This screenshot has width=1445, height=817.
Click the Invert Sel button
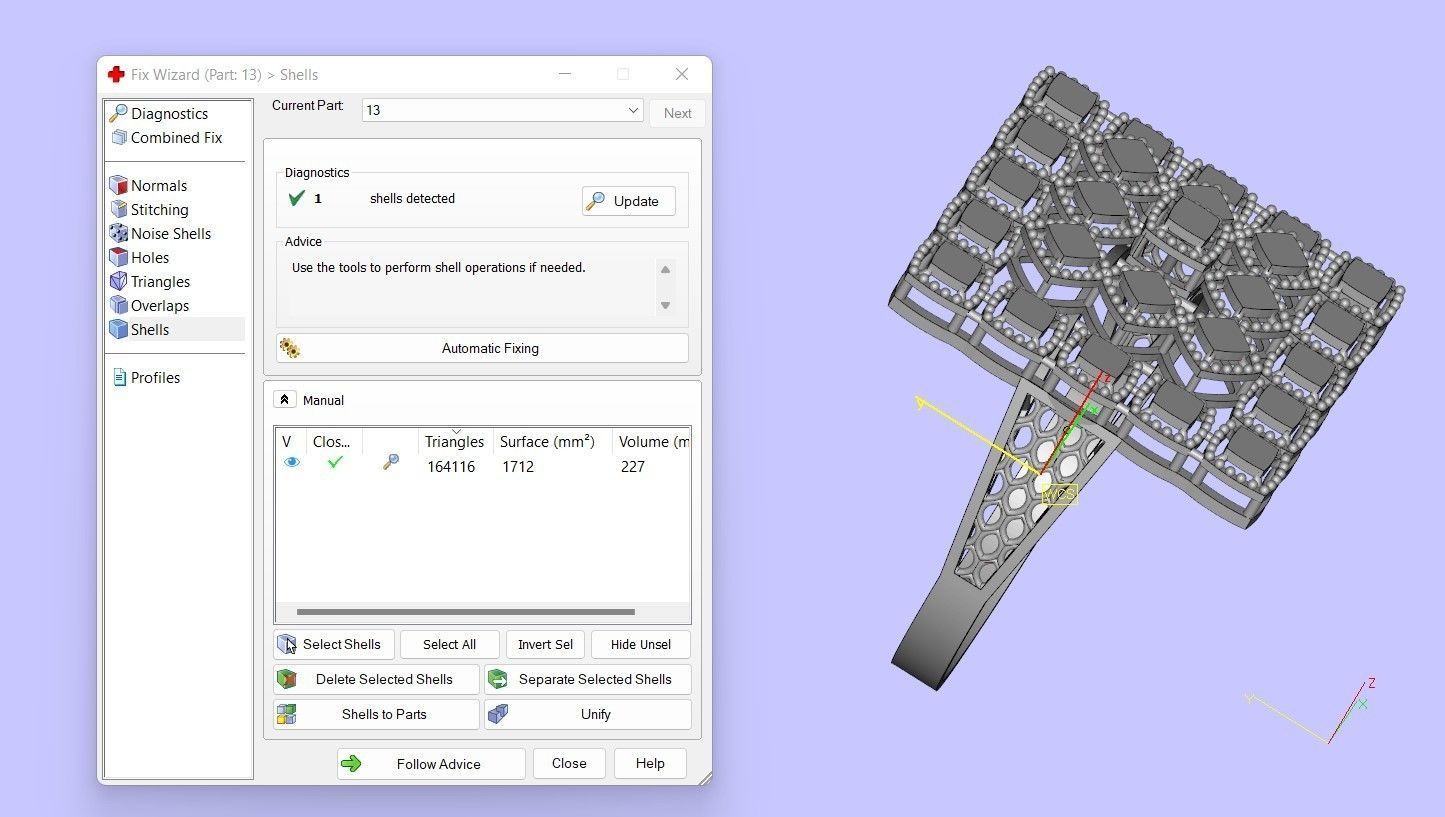click(545, 644)
